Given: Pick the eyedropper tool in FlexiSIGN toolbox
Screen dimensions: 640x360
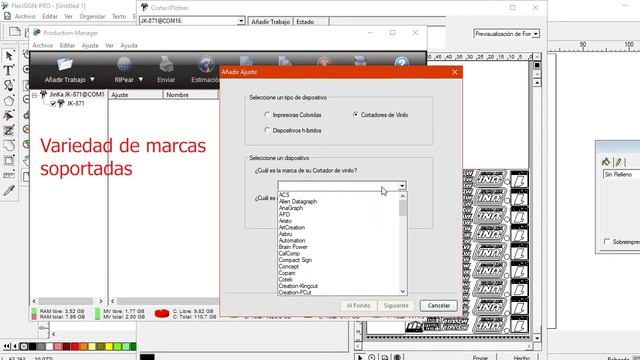Looking at the screenshot, I should click(9, 190).
